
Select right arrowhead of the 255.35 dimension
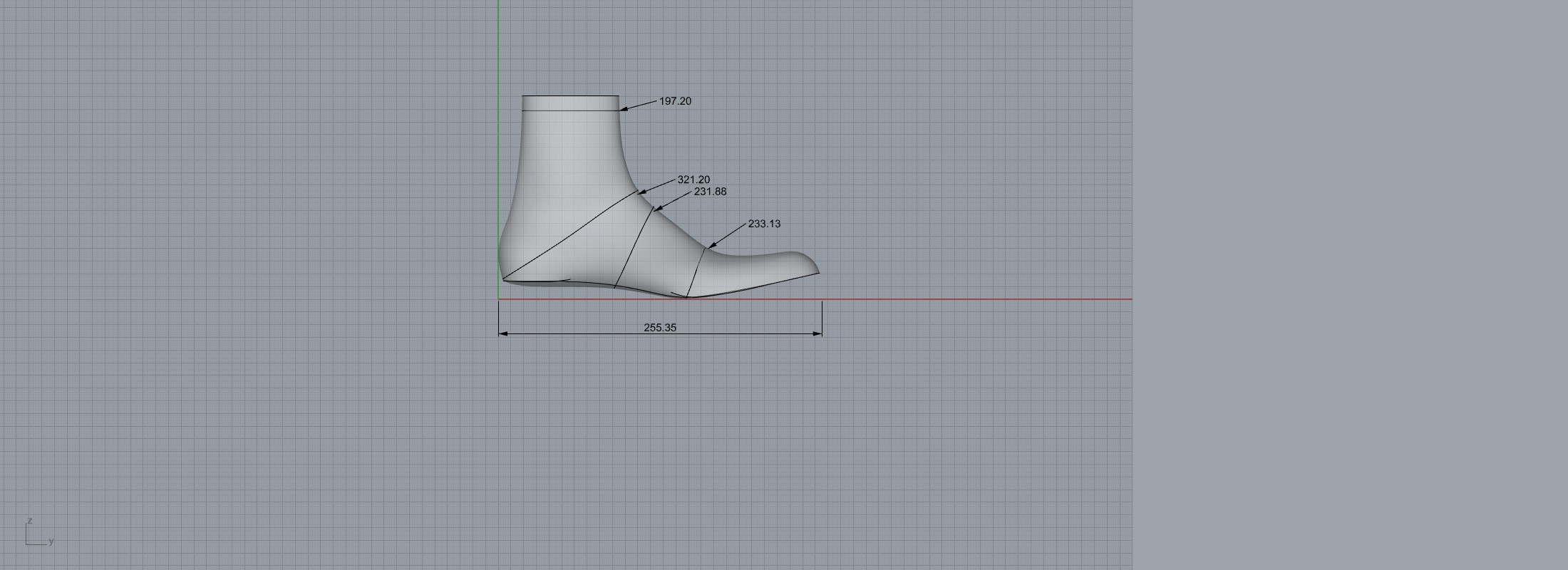tap(818, 333)
